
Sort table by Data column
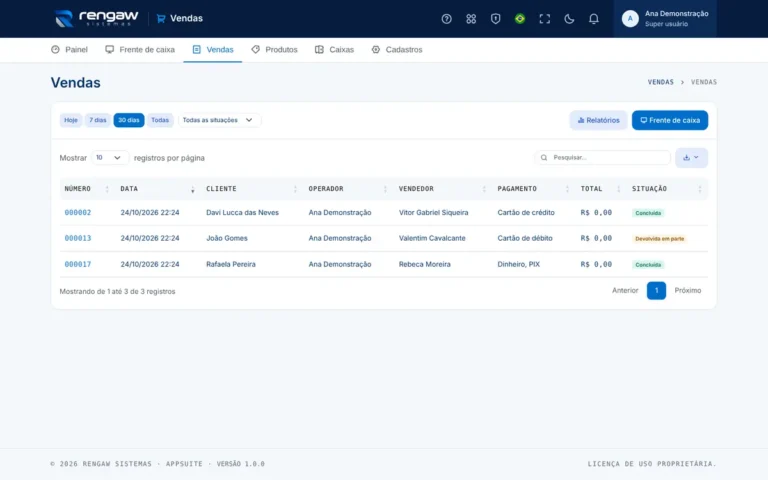[x=158, y=189]
